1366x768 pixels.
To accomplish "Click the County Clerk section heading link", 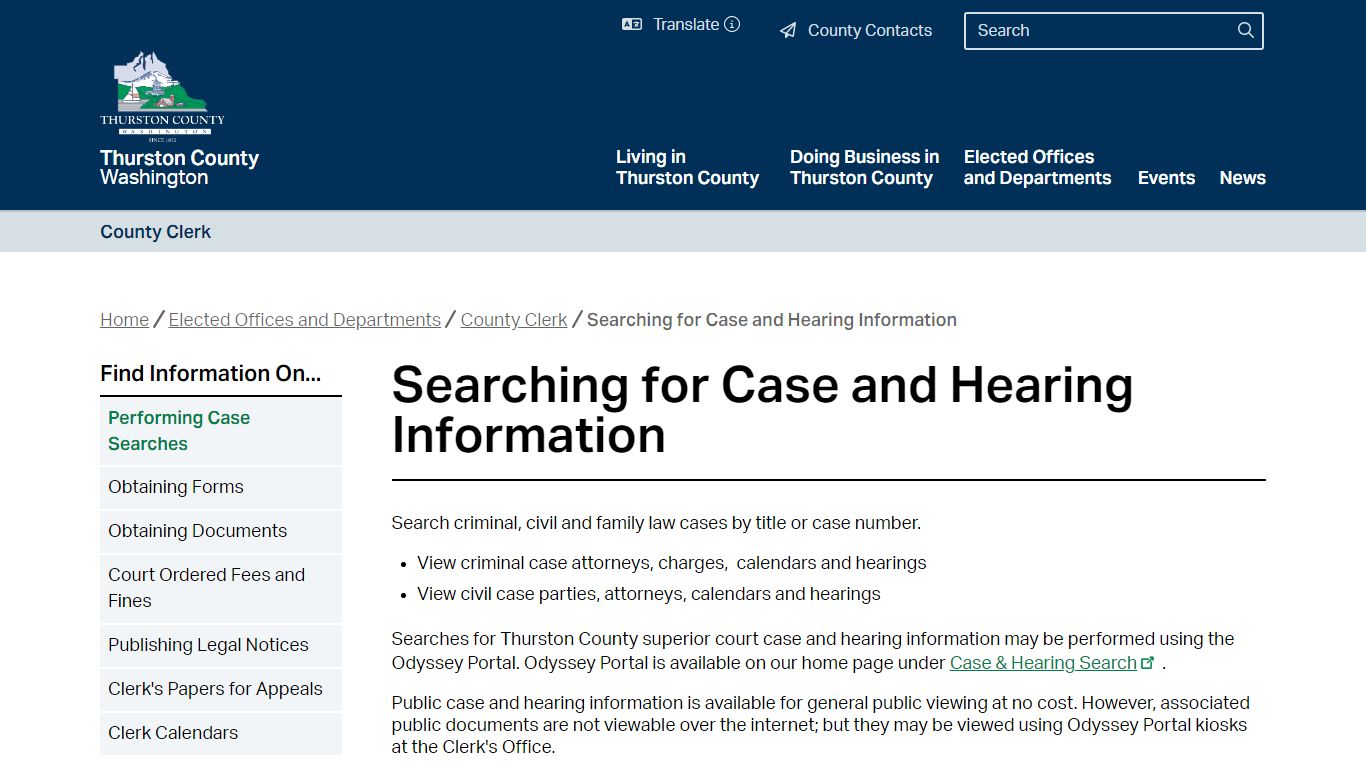I will tap(155, 232).
